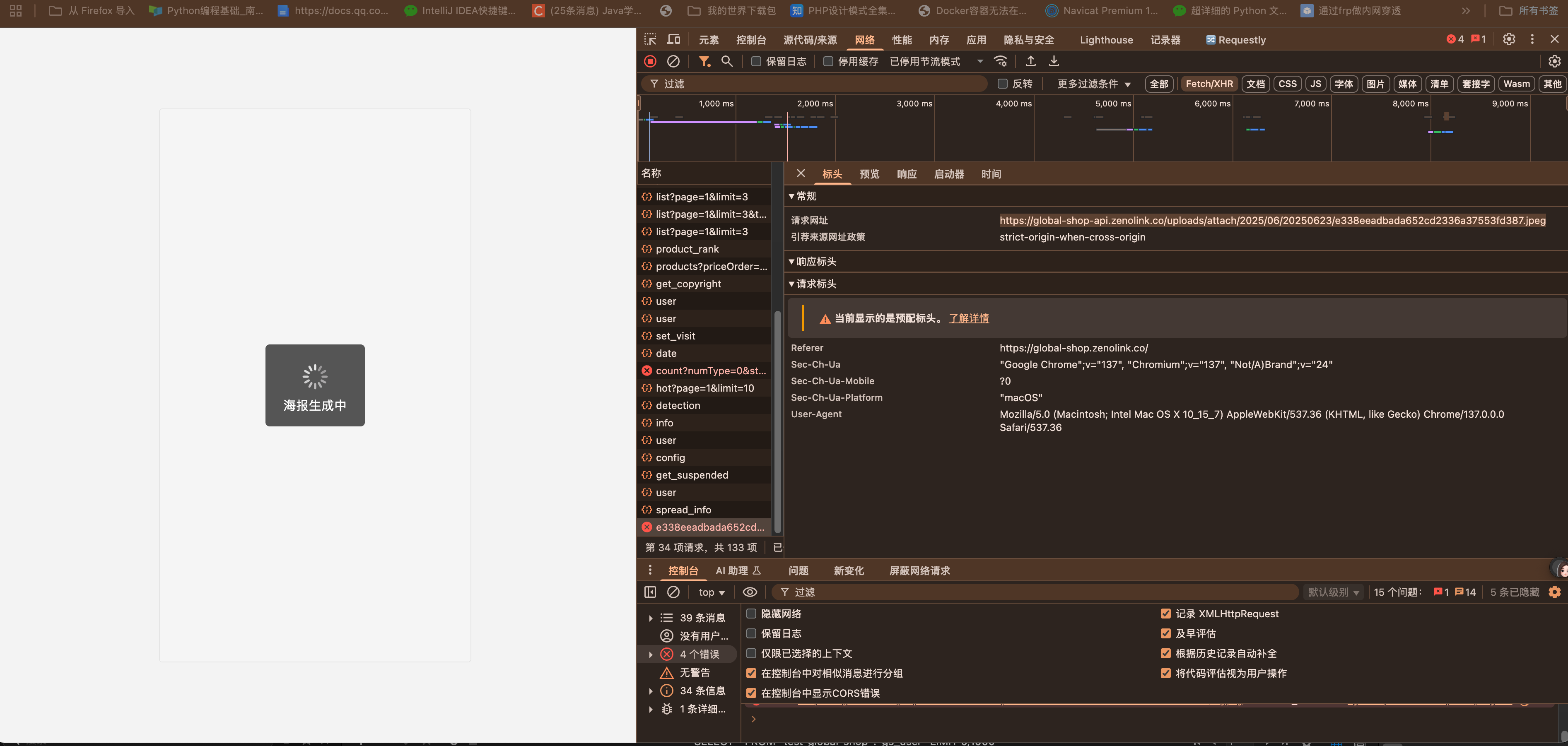
Task: Select the CSS filter button
Action: point(1287,84)
